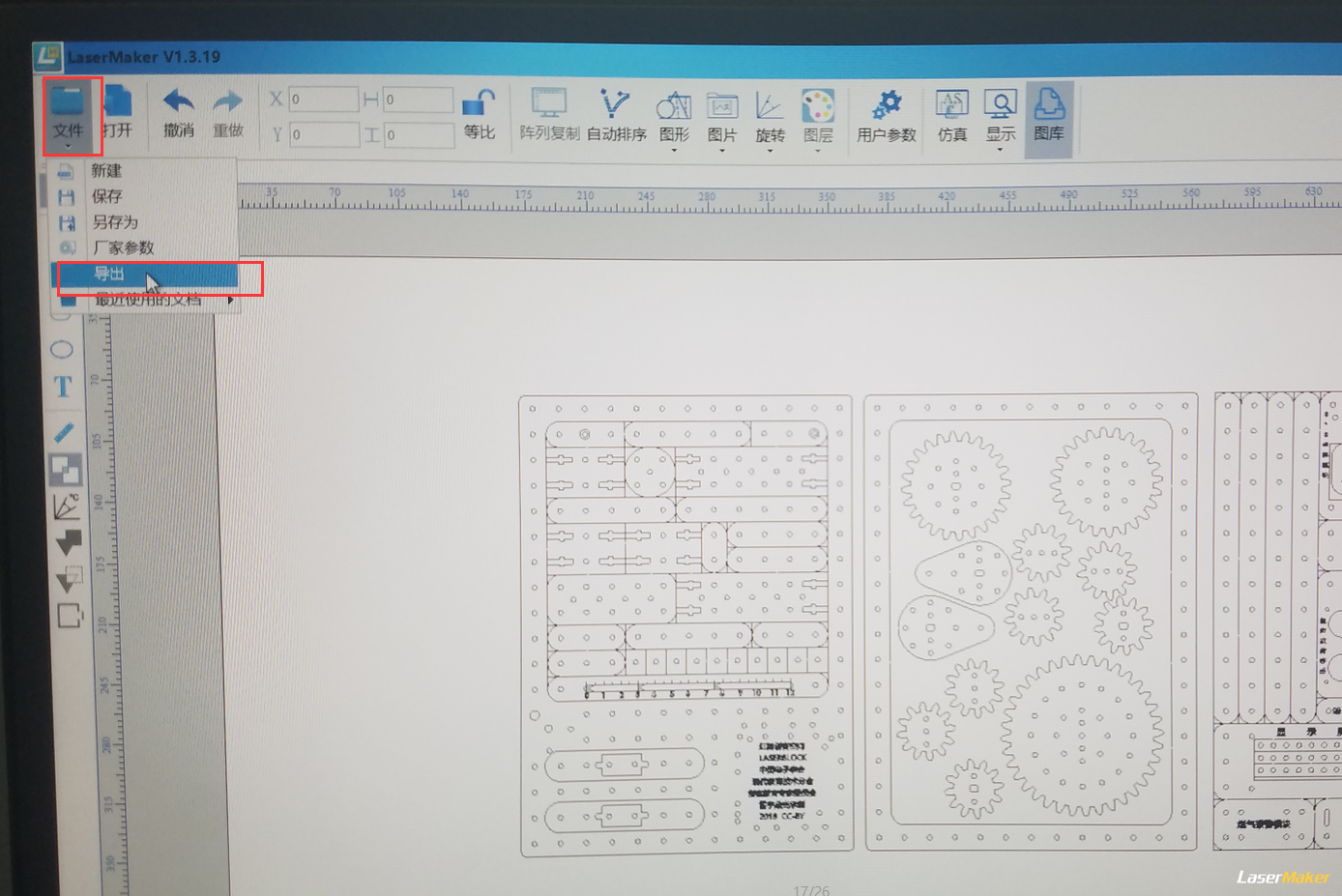The image size is (1342, 896).
Task: Run 自动排序 auto sort
Action: (616, 115)
